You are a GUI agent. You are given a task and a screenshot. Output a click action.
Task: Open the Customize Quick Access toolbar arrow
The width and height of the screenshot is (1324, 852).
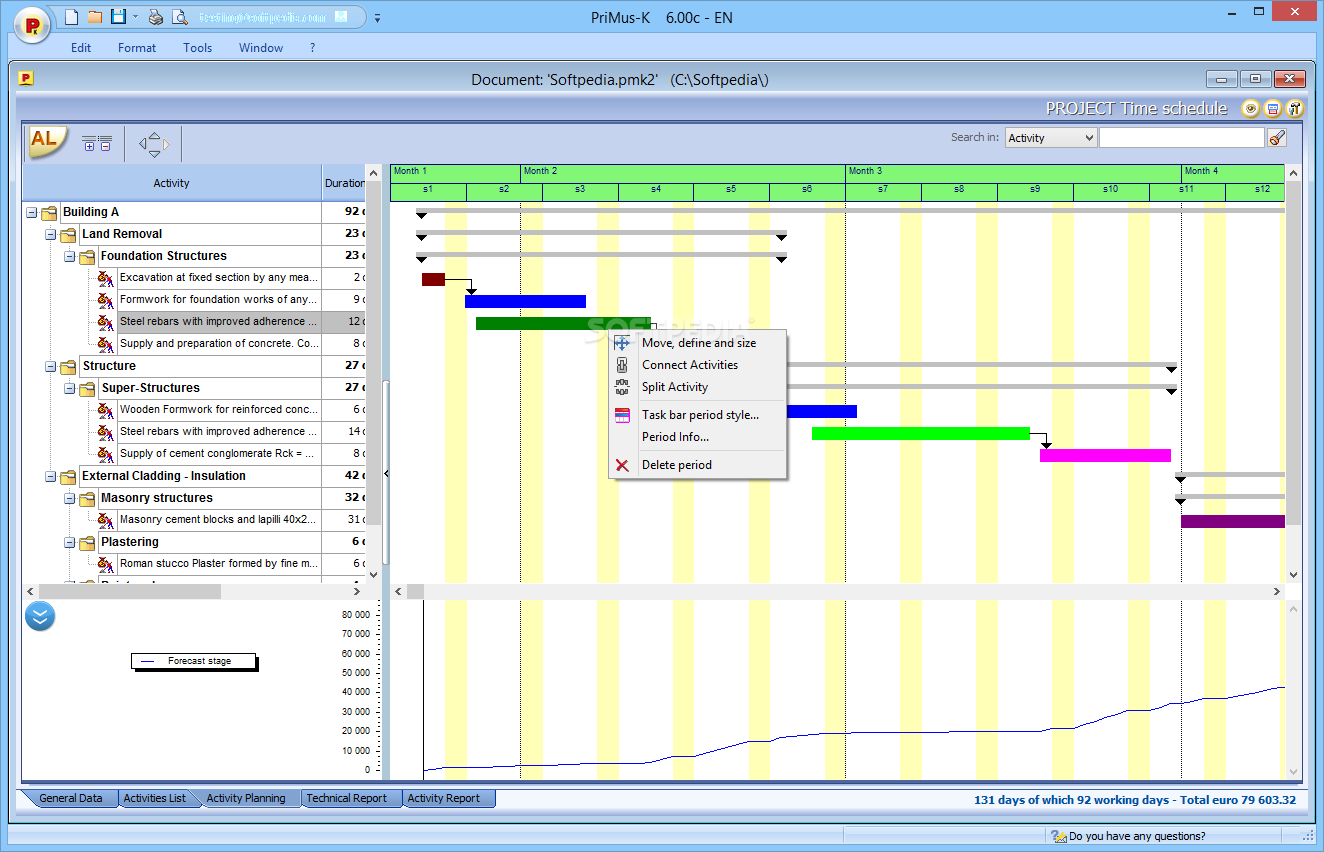pyautogui.click(x=377, y=18)
